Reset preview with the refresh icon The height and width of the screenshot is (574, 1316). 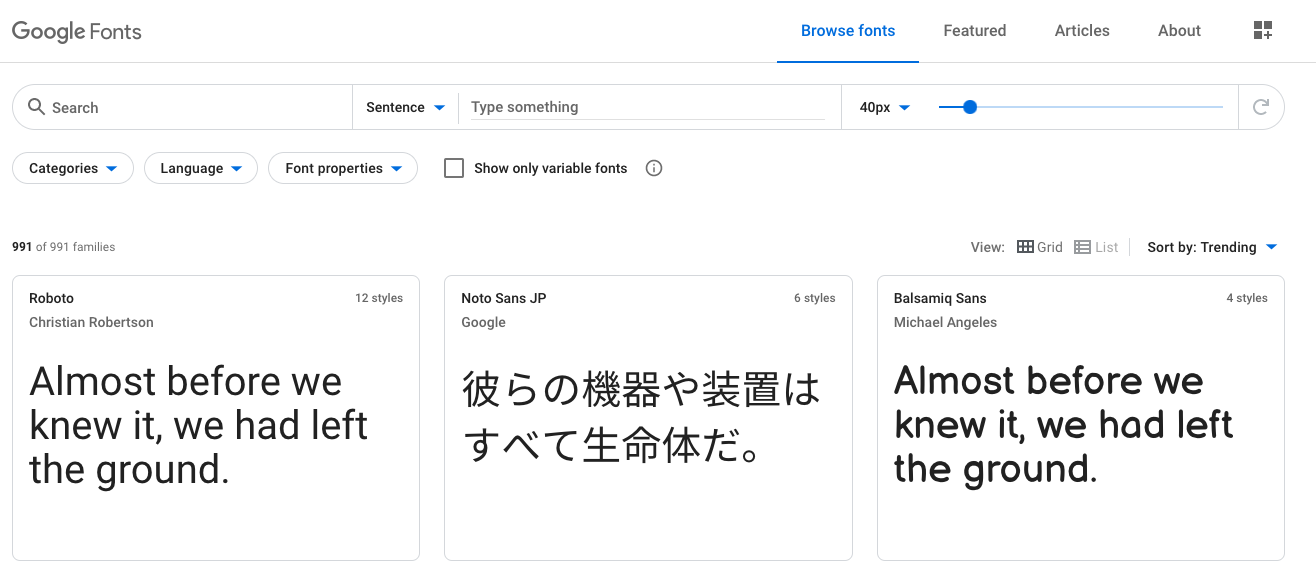[1261, 107]
